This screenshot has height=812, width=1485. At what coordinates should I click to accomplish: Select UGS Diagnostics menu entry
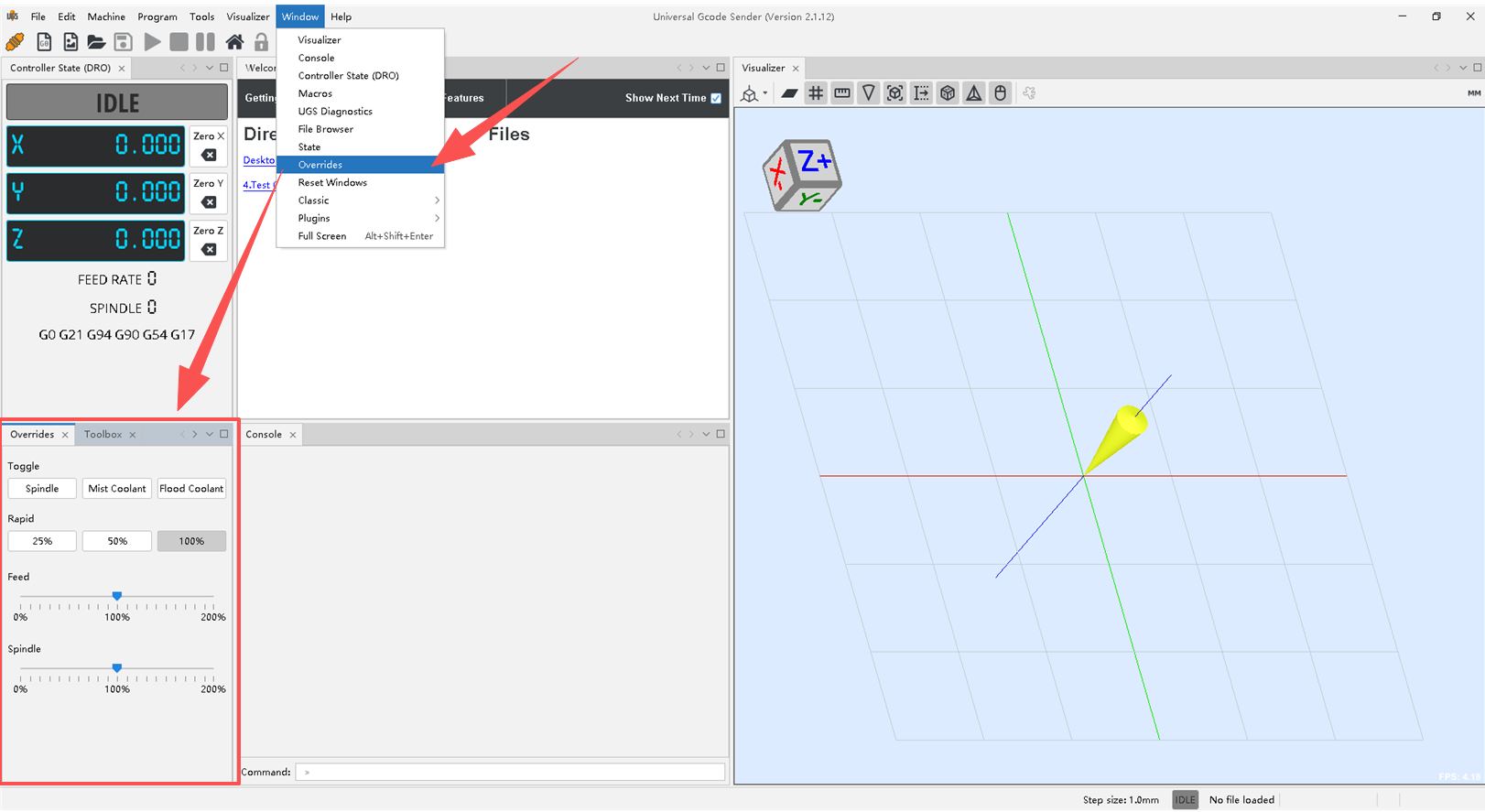(361, 112)
